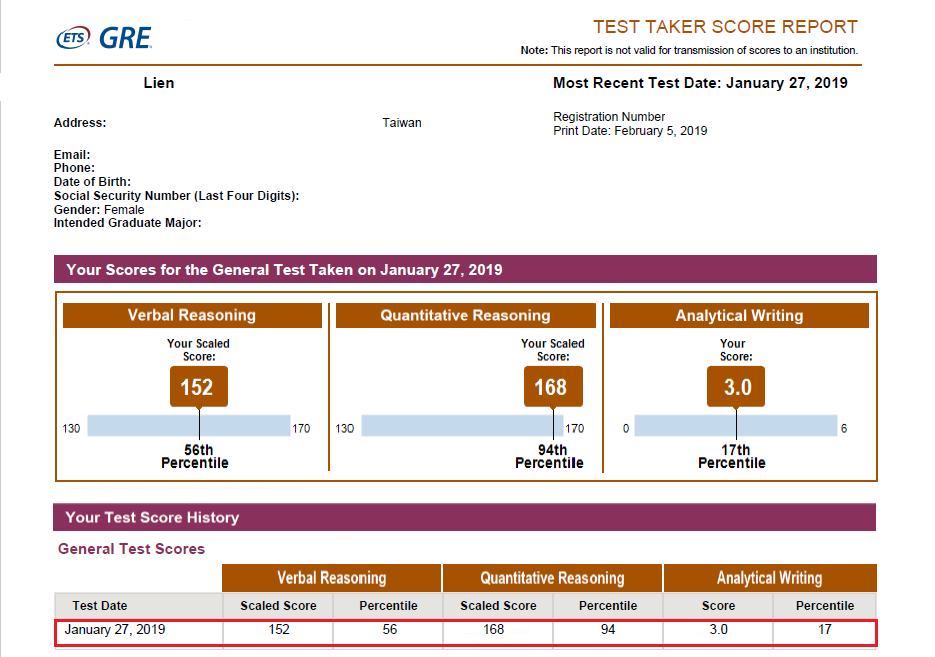This screenshot has width=935, height=657.
Task: Click the '56th Percentile' label
Action: [195, 457]
